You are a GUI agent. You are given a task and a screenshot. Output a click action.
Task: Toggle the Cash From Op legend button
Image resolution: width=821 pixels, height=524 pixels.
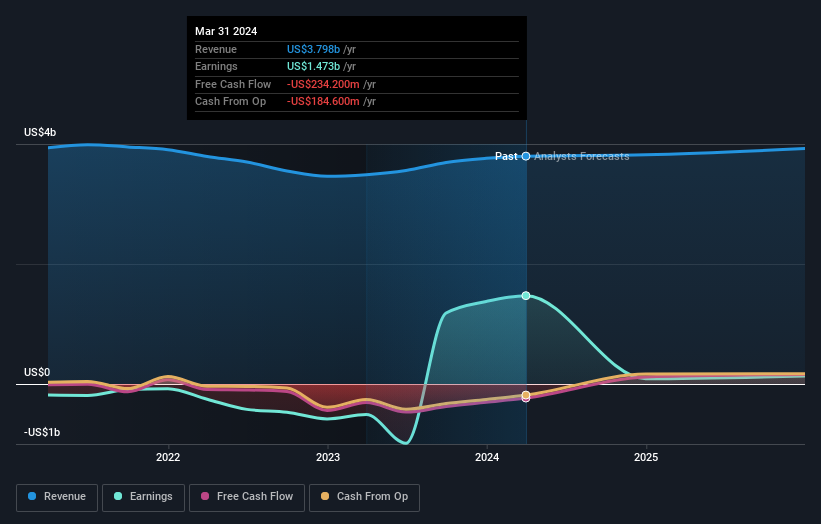364,497
